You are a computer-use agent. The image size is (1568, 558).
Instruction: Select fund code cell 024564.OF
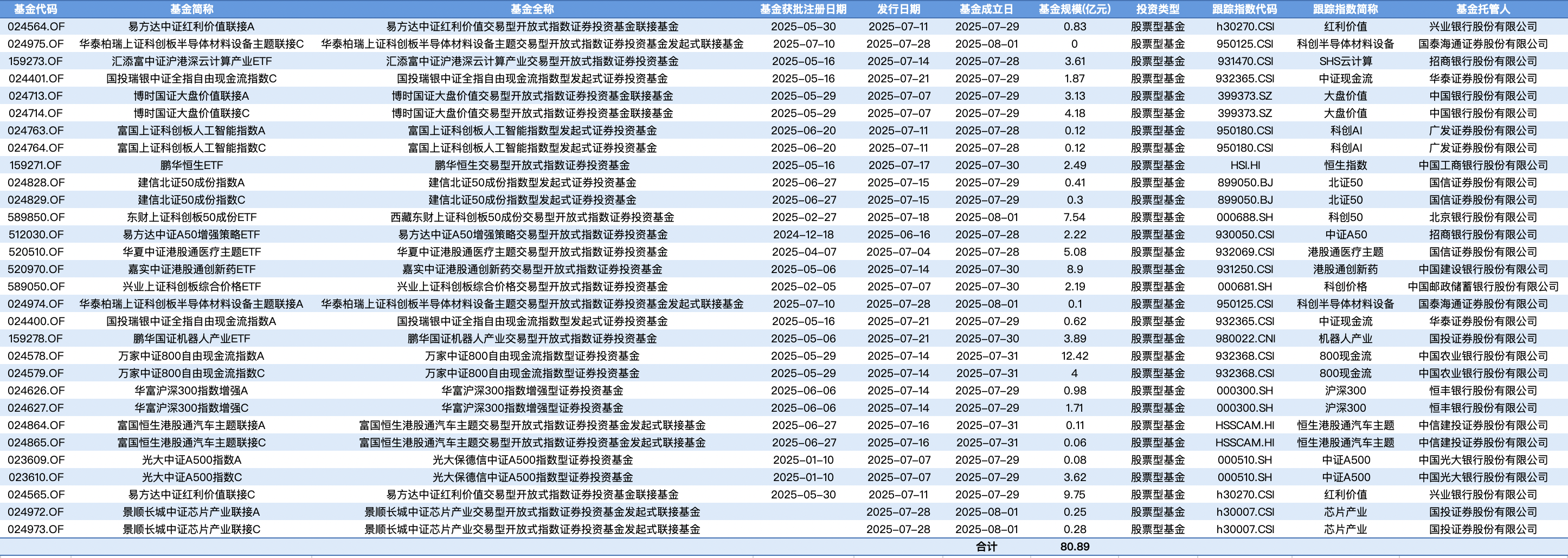35,27
